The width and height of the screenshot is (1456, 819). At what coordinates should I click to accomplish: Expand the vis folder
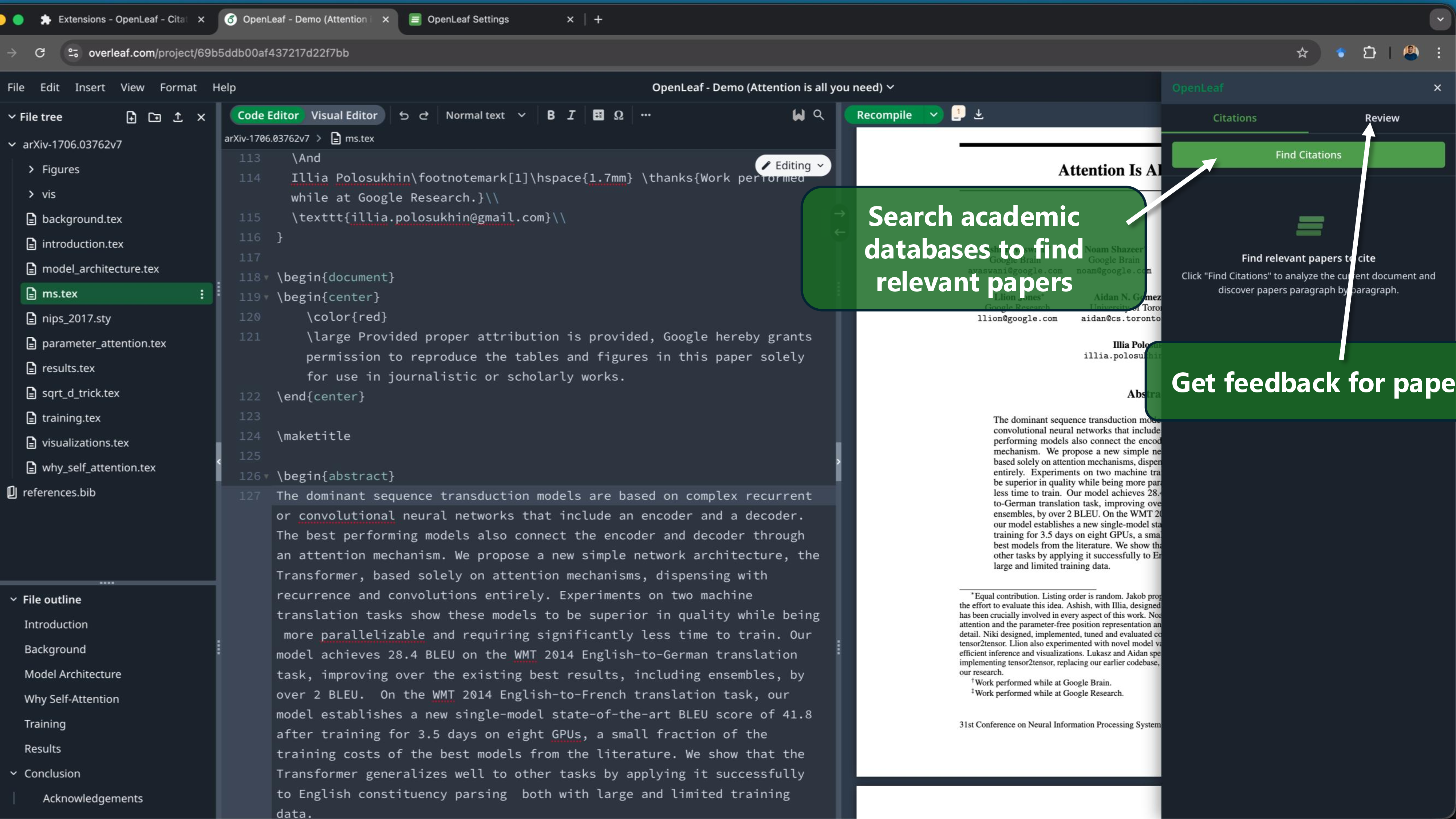(31, 194)
